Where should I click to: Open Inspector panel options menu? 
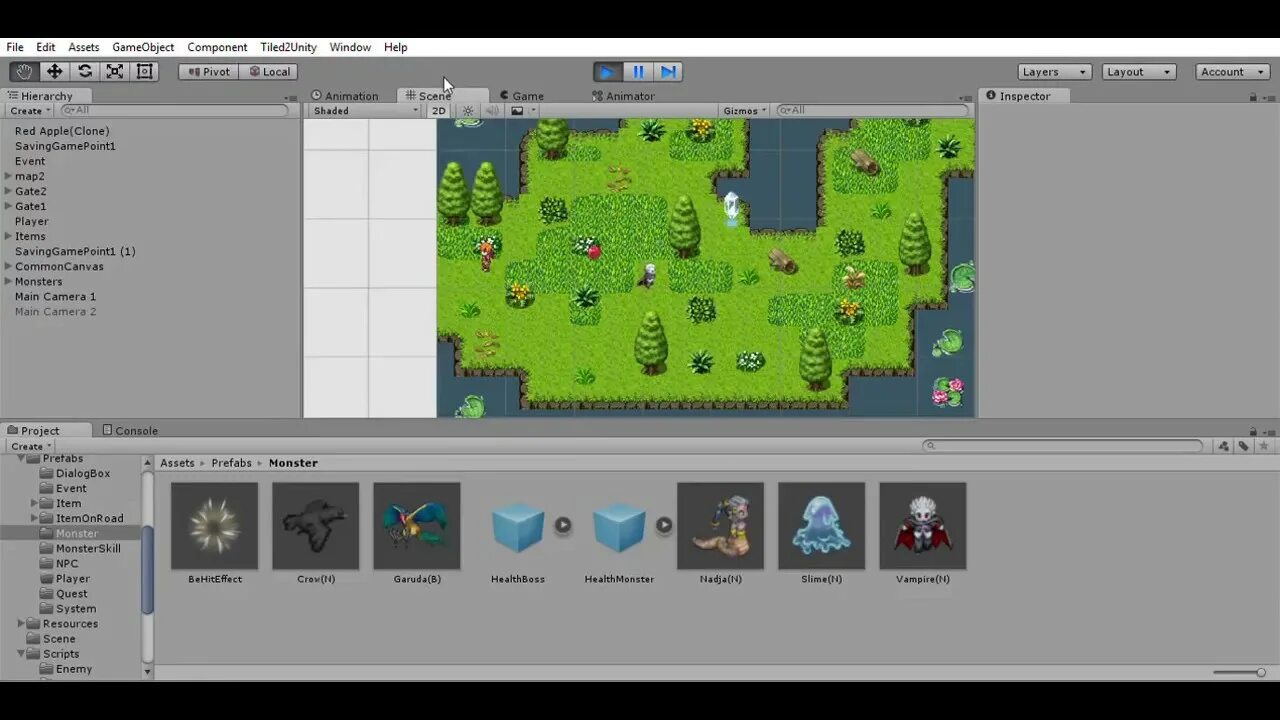tap(1269, 97)
